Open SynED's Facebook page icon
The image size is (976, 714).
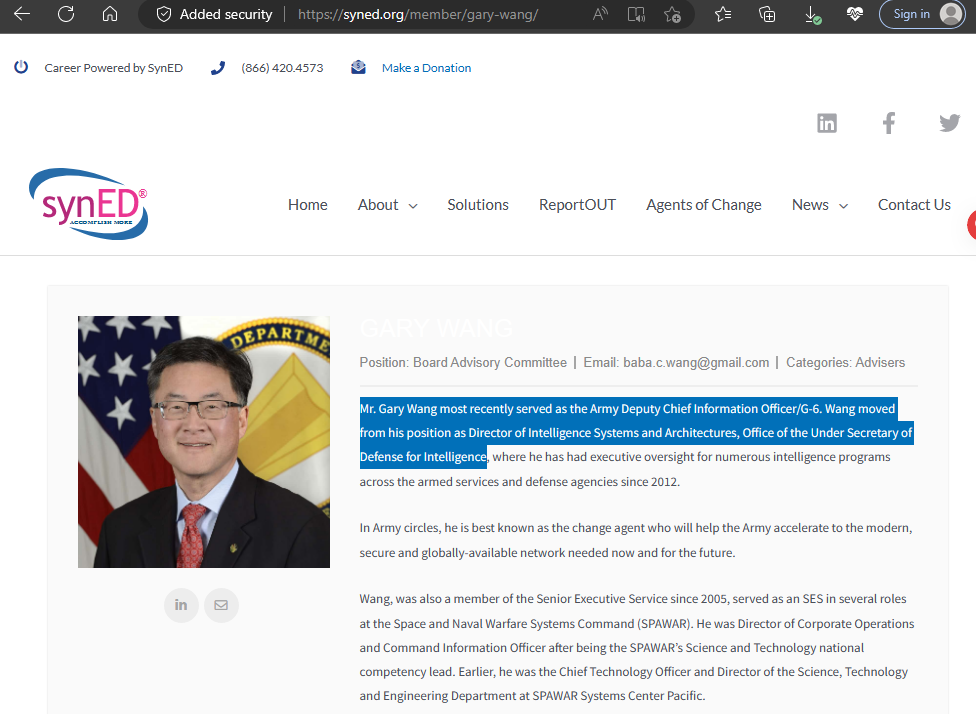(889, 123)
